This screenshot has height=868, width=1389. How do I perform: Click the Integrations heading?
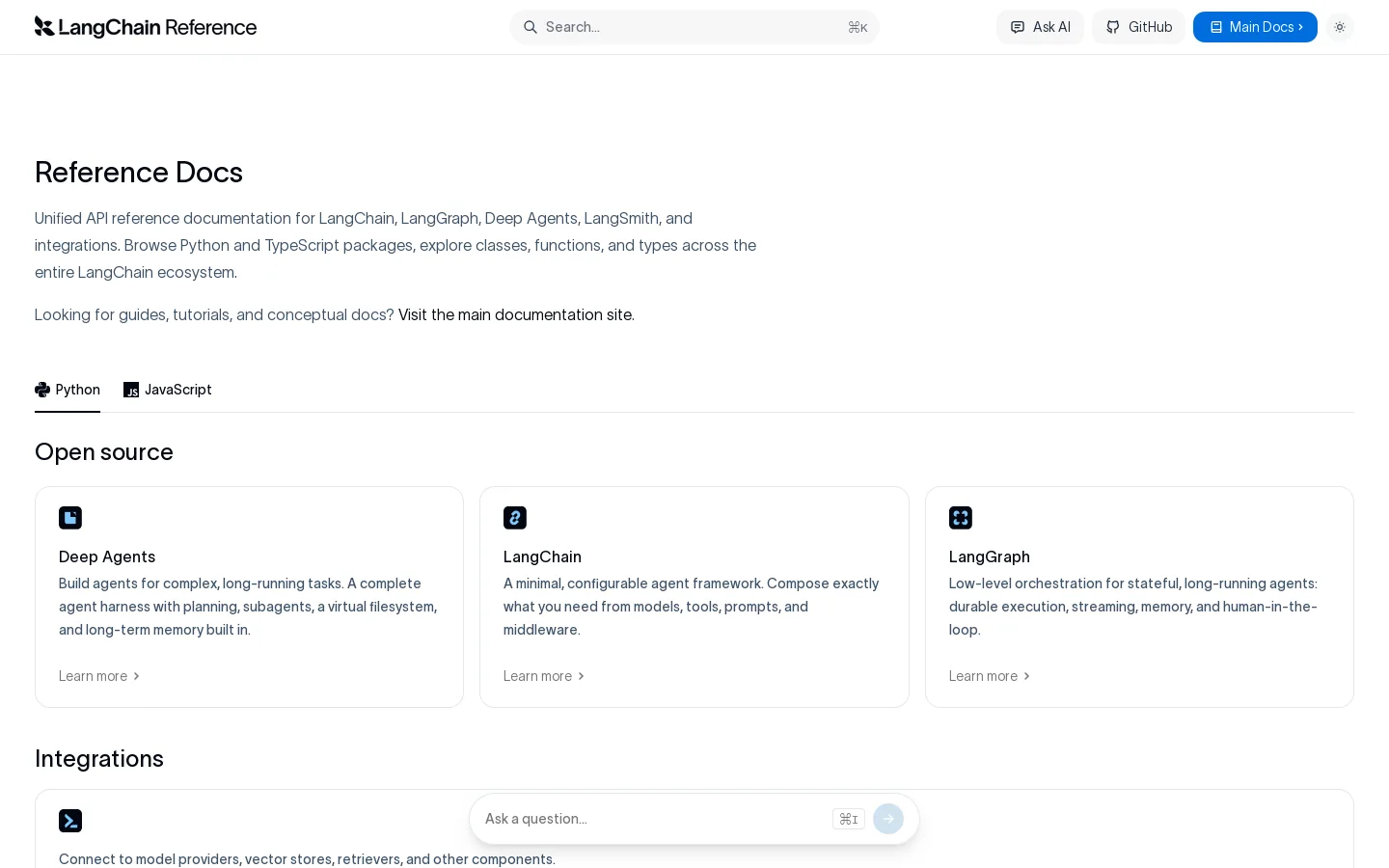99,759
